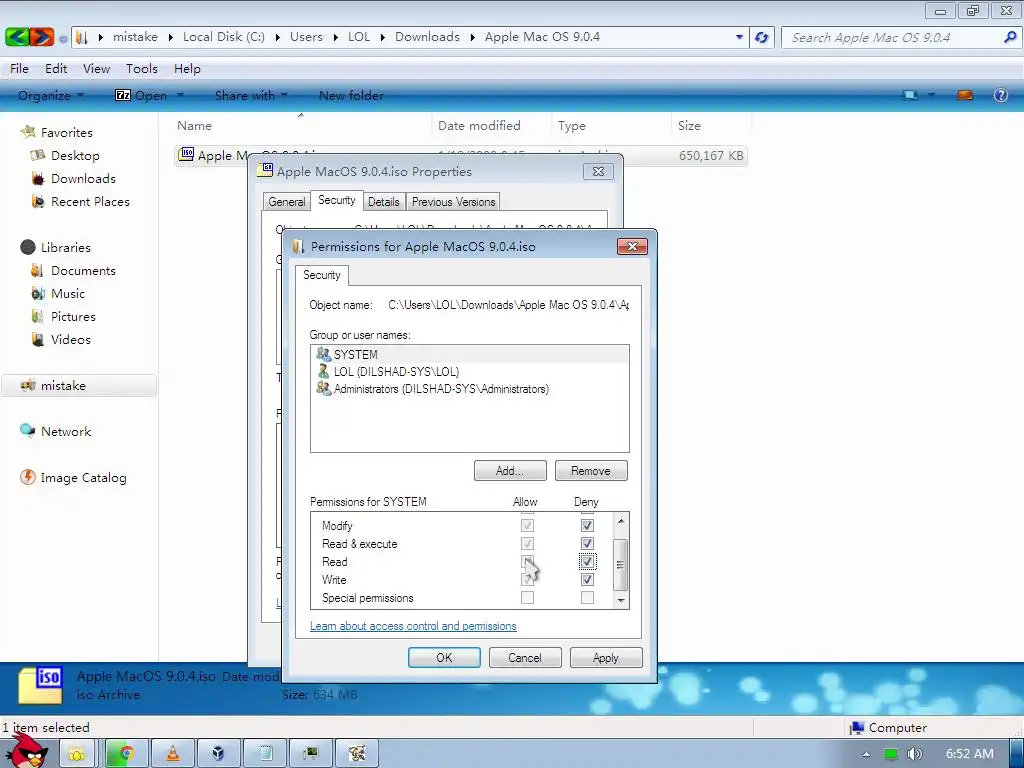Show hidden tray icons arrow

coord(866,754)
